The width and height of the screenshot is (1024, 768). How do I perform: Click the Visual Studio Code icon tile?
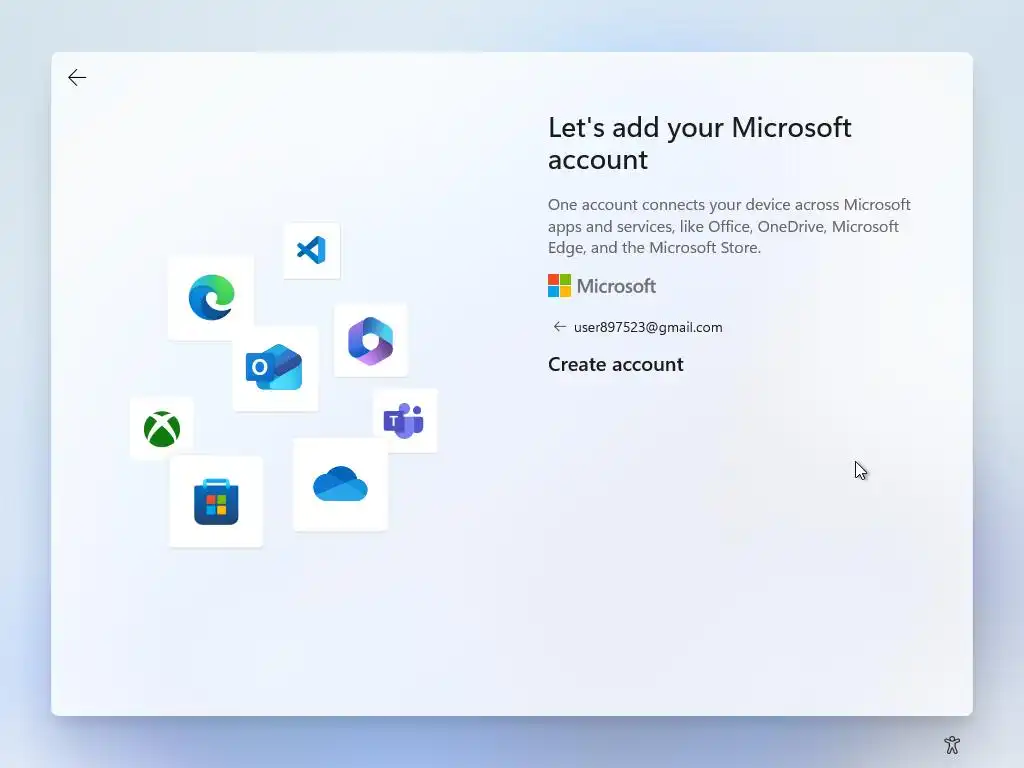pos(312,251)
